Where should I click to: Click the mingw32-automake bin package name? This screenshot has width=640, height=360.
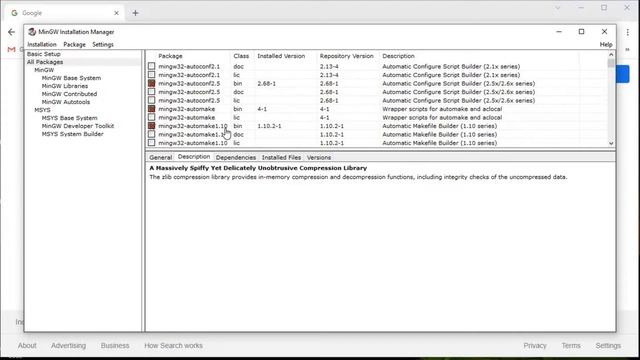(187, 109)
